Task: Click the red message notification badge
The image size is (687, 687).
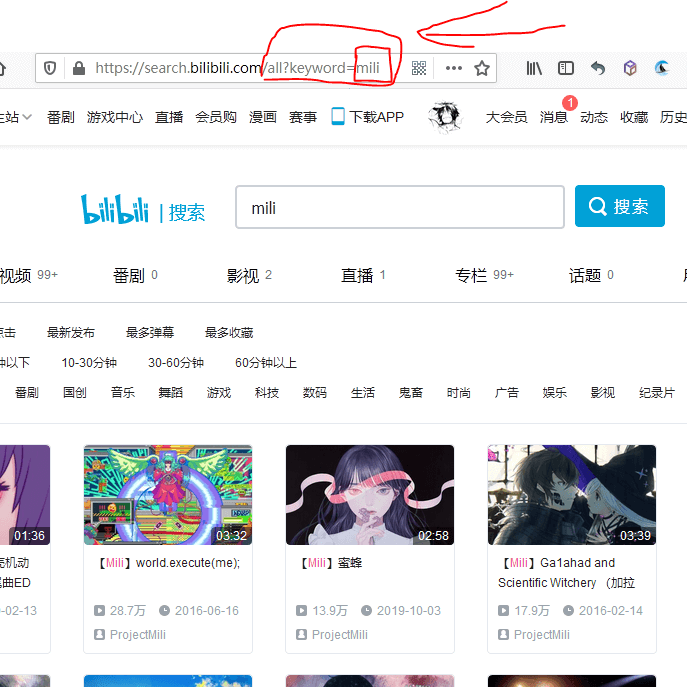Action: 570,103
